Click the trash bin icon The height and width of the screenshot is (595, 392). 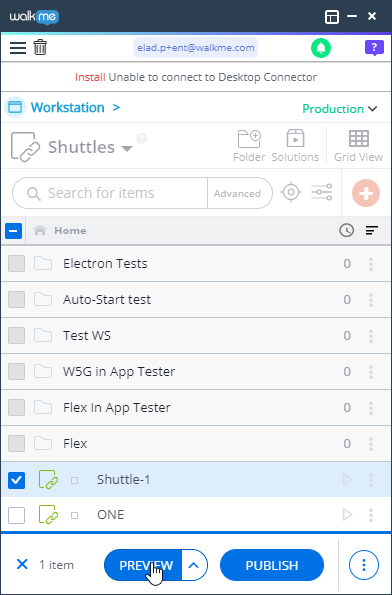[40, 48]
